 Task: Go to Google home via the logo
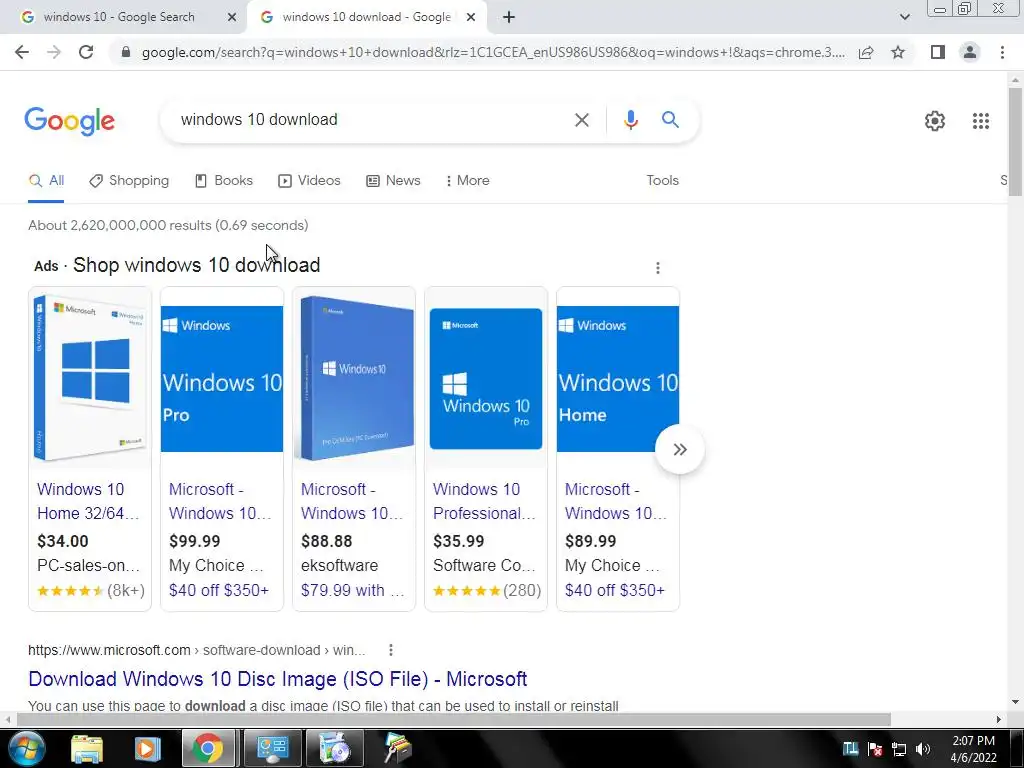(70, 121)
